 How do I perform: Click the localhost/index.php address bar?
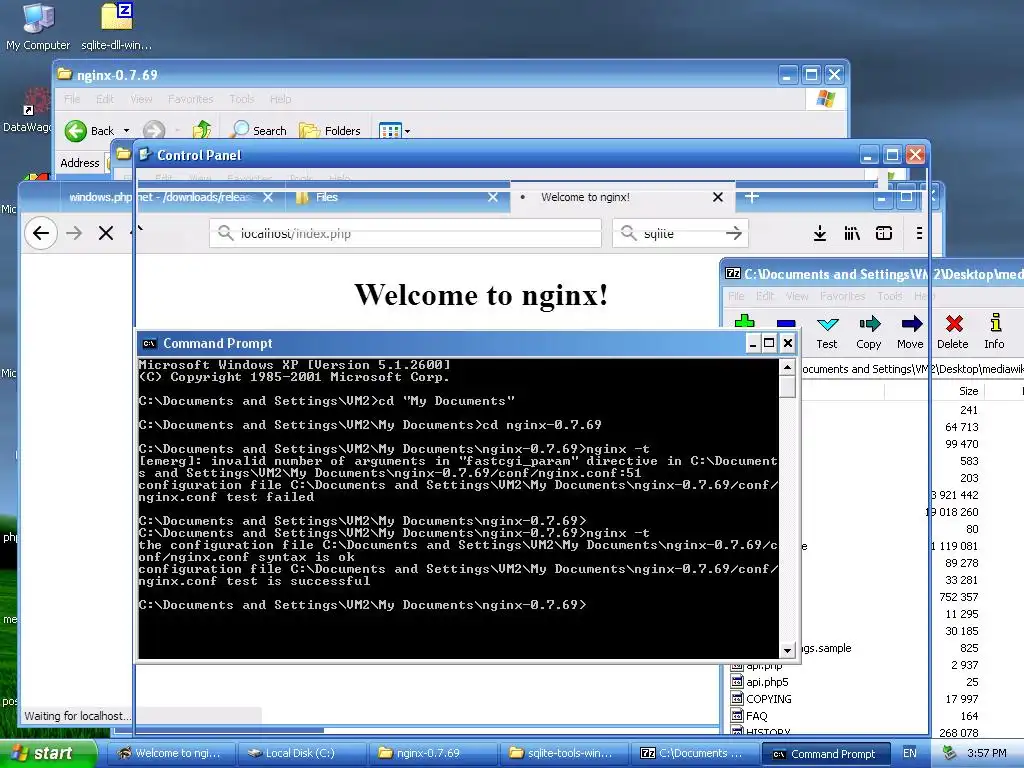(x=405, y=233)
